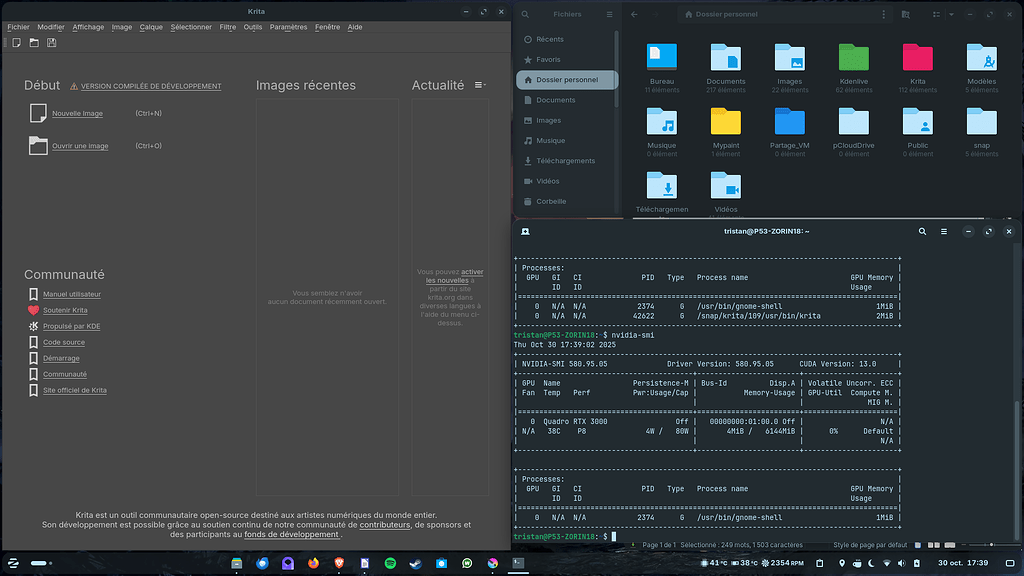Open the Filtre menu in Krita
Screen dimensions: 1024x576
pyautogui.click(x=227, y=27)
